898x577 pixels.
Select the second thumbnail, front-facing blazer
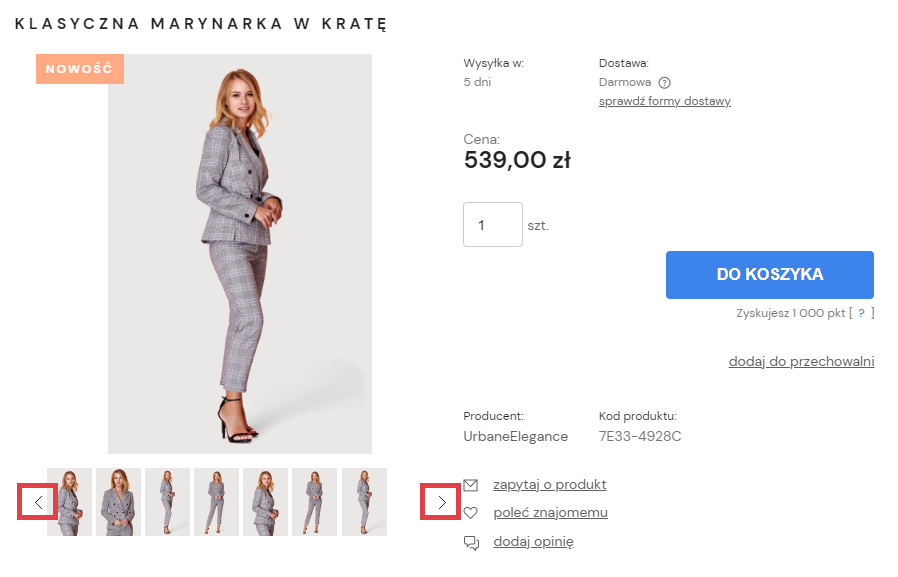click(118, 502)
